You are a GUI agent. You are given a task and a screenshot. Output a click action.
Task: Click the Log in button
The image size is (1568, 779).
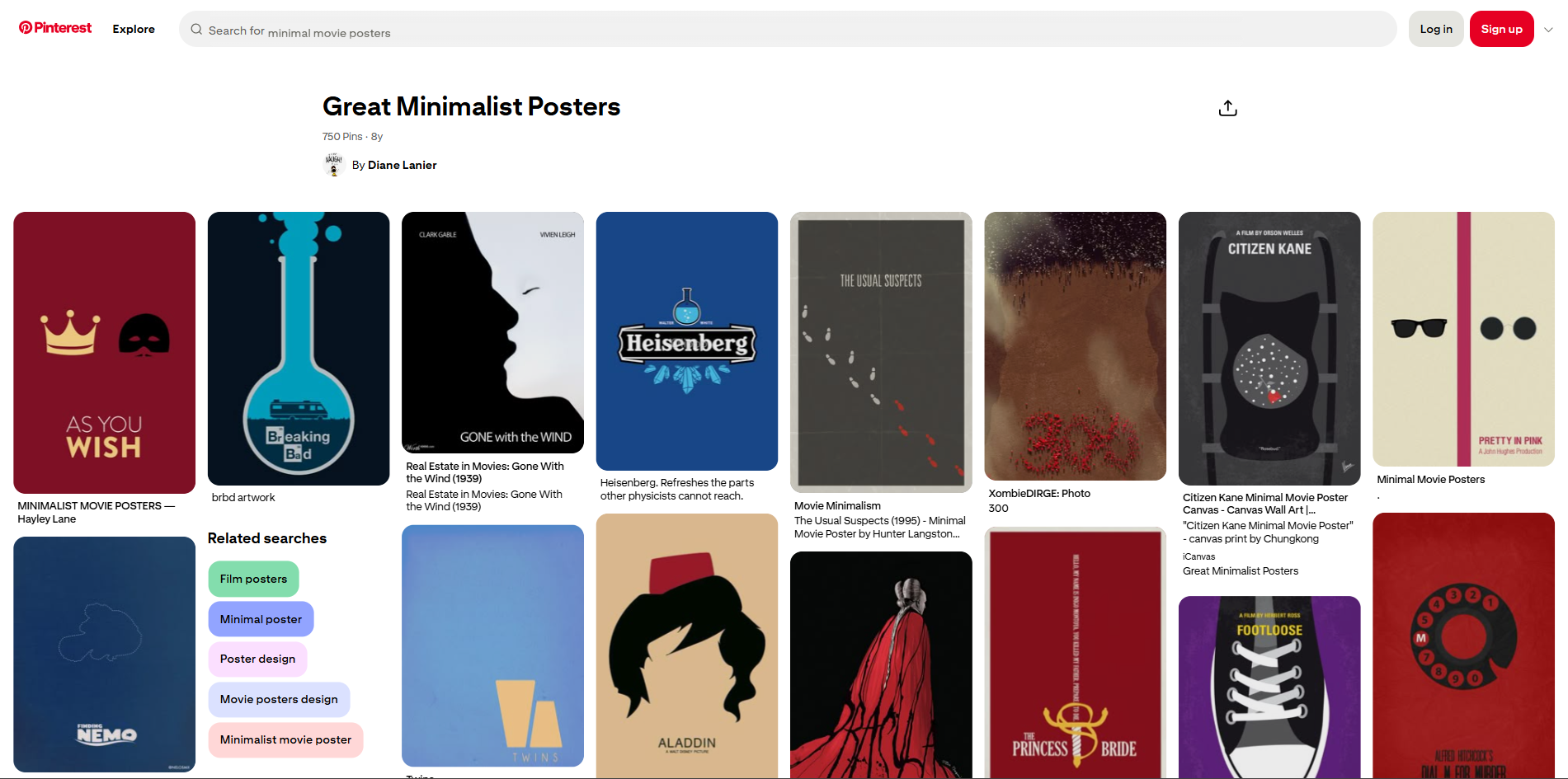[x=1435, y=28]
